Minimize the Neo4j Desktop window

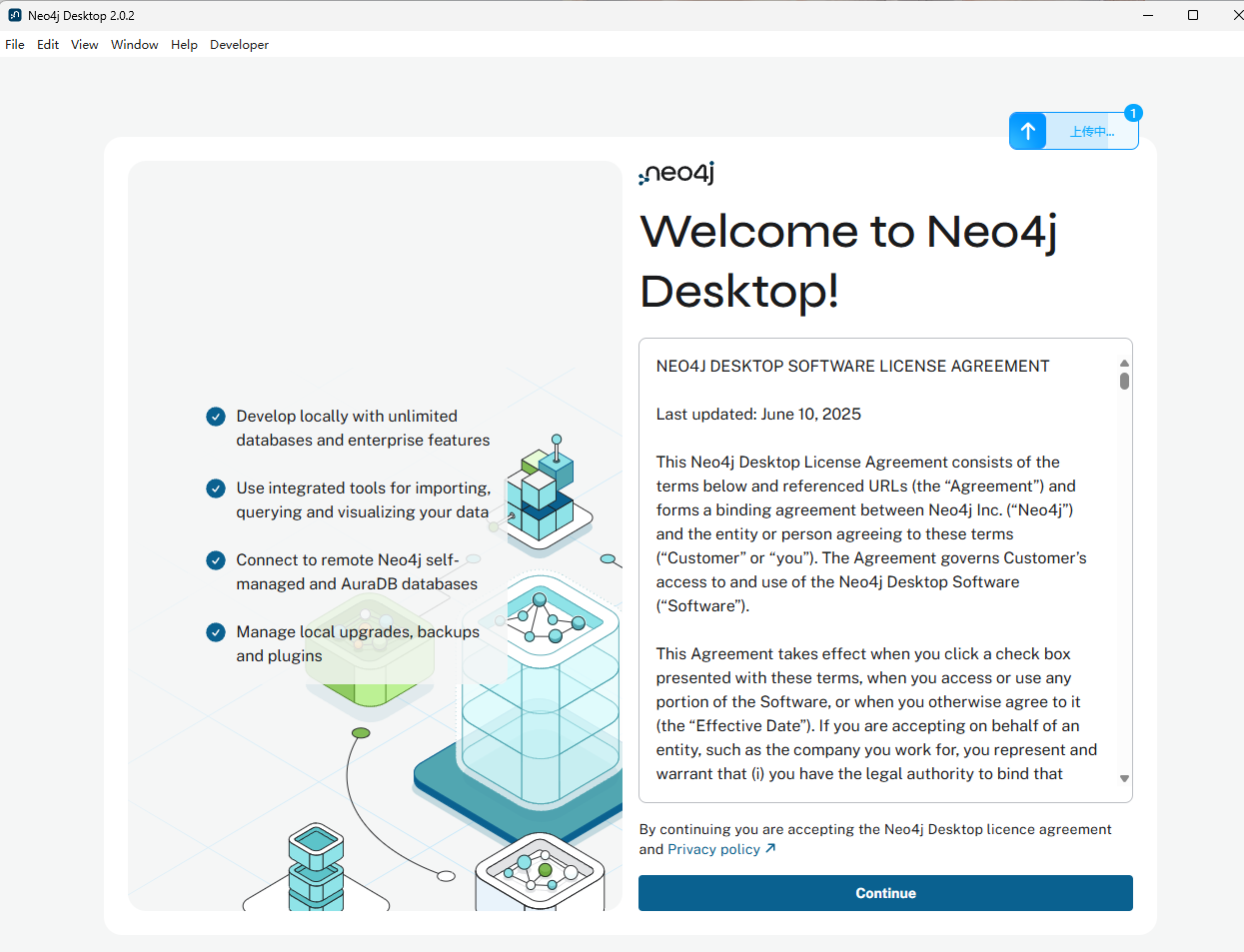(1148, 15)
